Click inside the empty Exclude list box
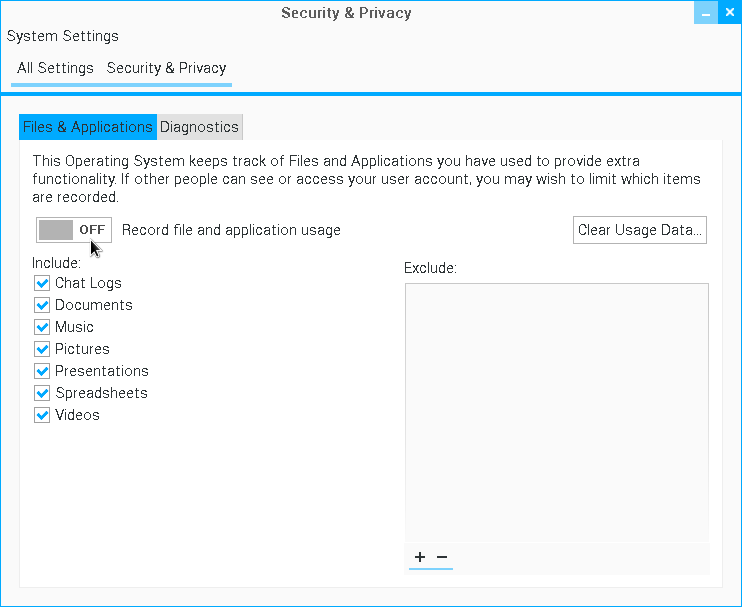Image resolution: width=742 pixels, height=607 pixels. (x=556, y=410)
